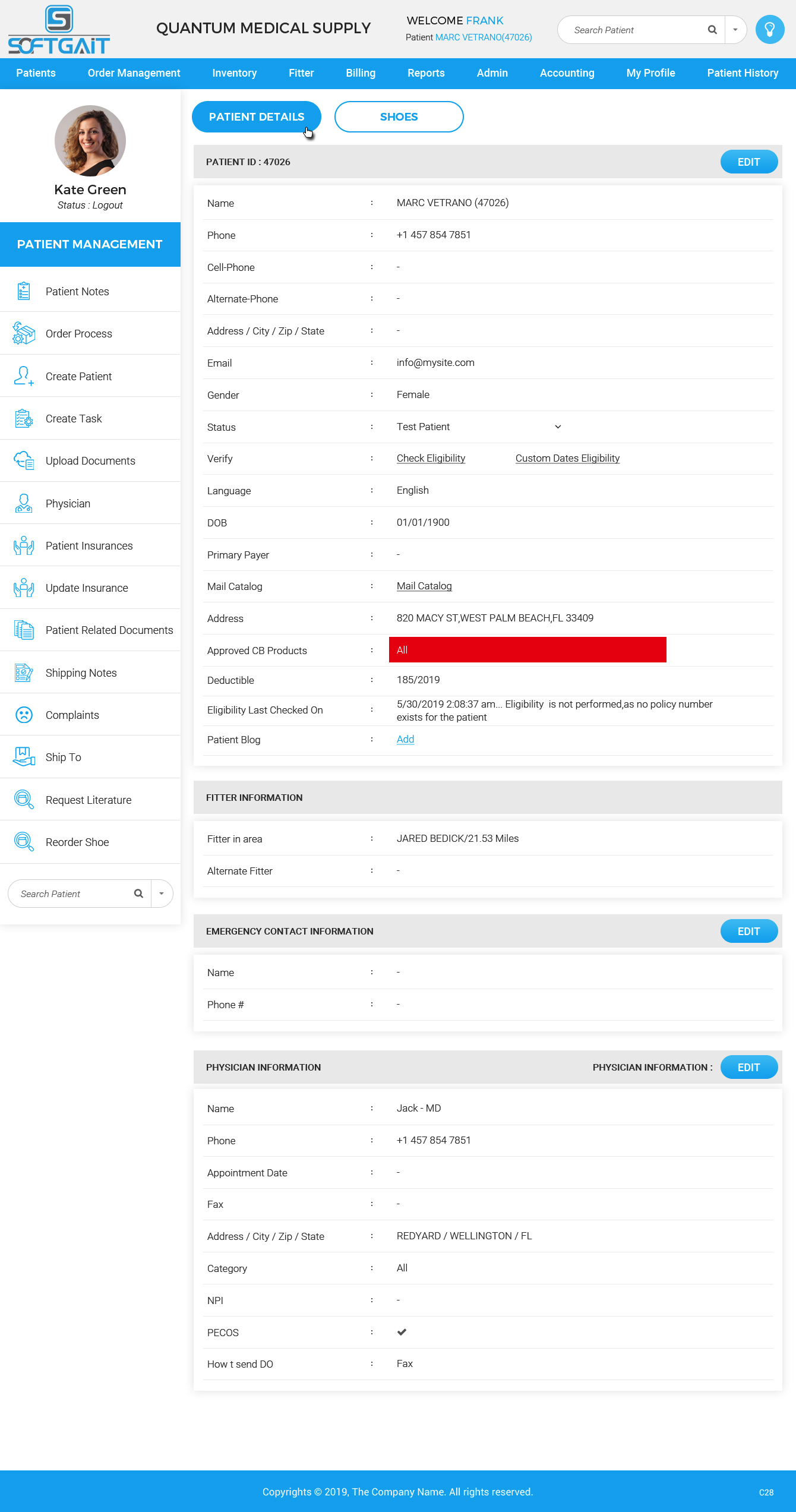Click the Order Process box icon
The image size is (796, 1512).
(x=24, y=333)
